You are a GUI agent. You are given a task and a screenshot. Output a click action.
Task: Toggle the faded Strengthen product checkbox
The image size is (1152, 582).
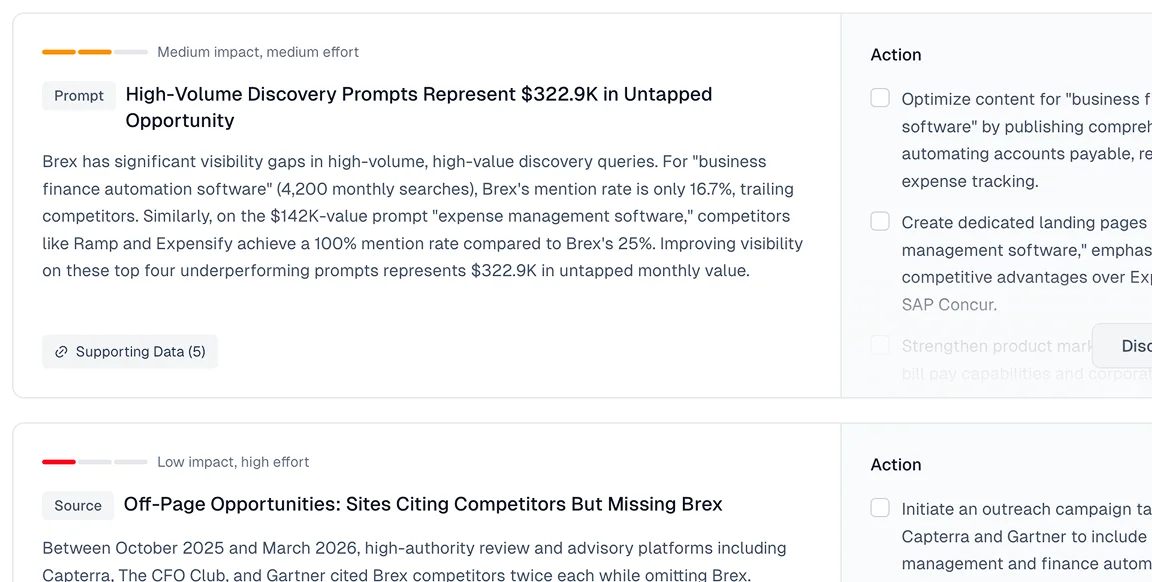tap(880, 346)
